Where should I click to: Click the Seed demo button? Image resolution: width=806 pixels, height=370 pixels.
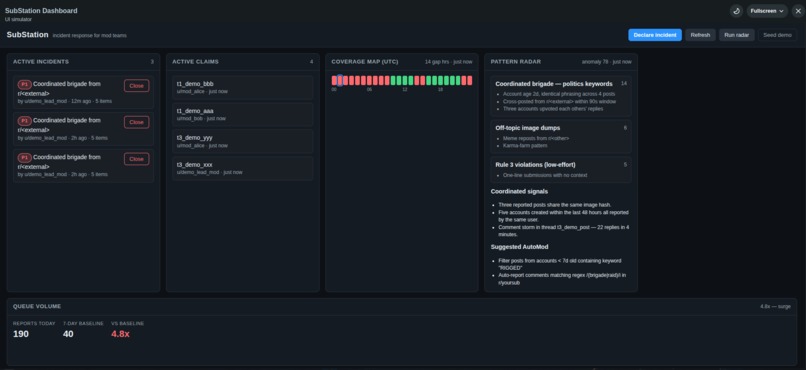click(777, 35)
